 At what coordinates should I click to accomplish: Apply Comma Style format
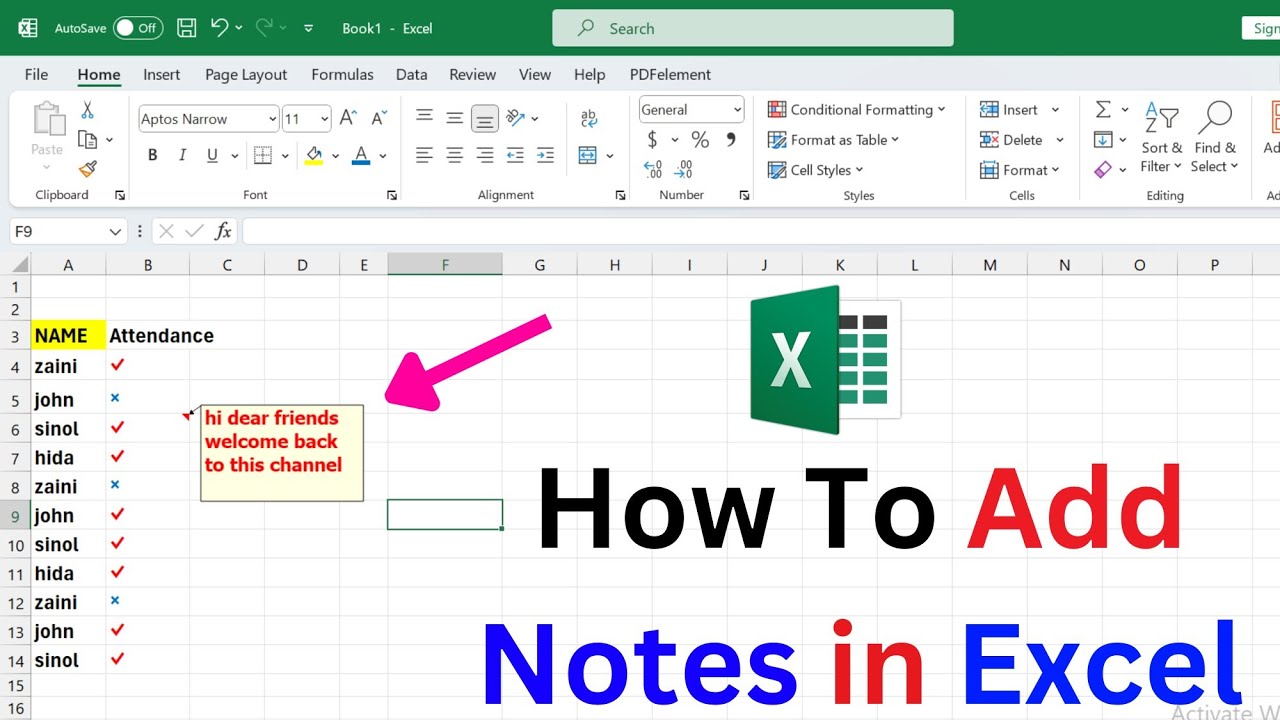click(x=731, y=140)
